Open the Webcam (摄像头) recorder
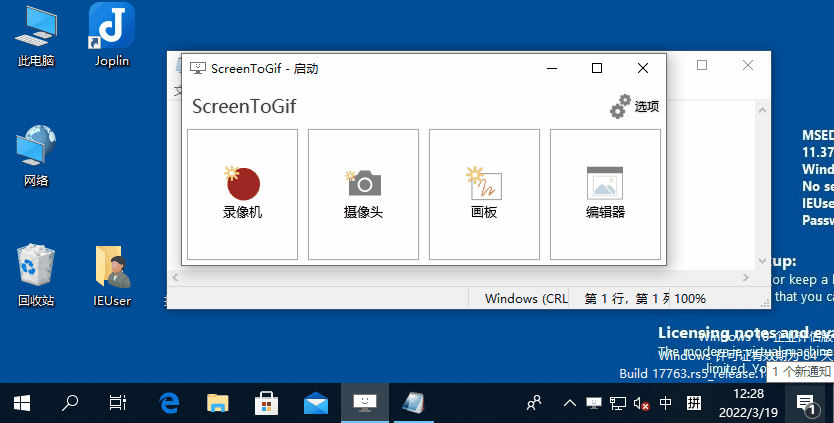Image resolution: width=834 pixels, height=423 pixels. pyautogui.click(x=363, y=194)
